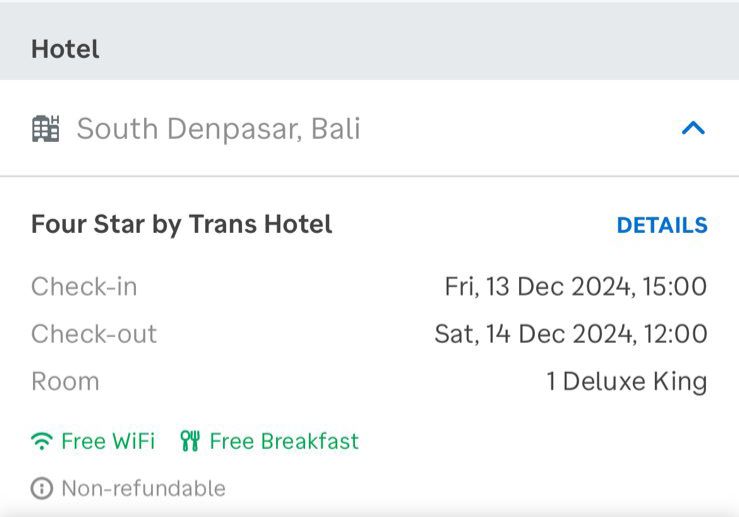
Task: Click the Free WiFi signal icon
Action: tap(42, 441)
